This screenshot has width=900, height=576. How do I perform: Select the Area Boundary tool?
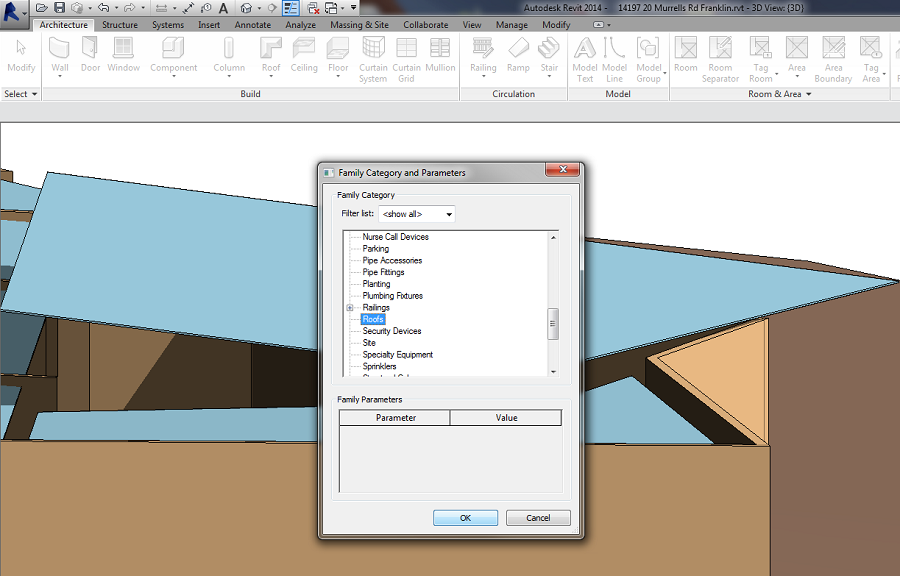coord(833,60)
